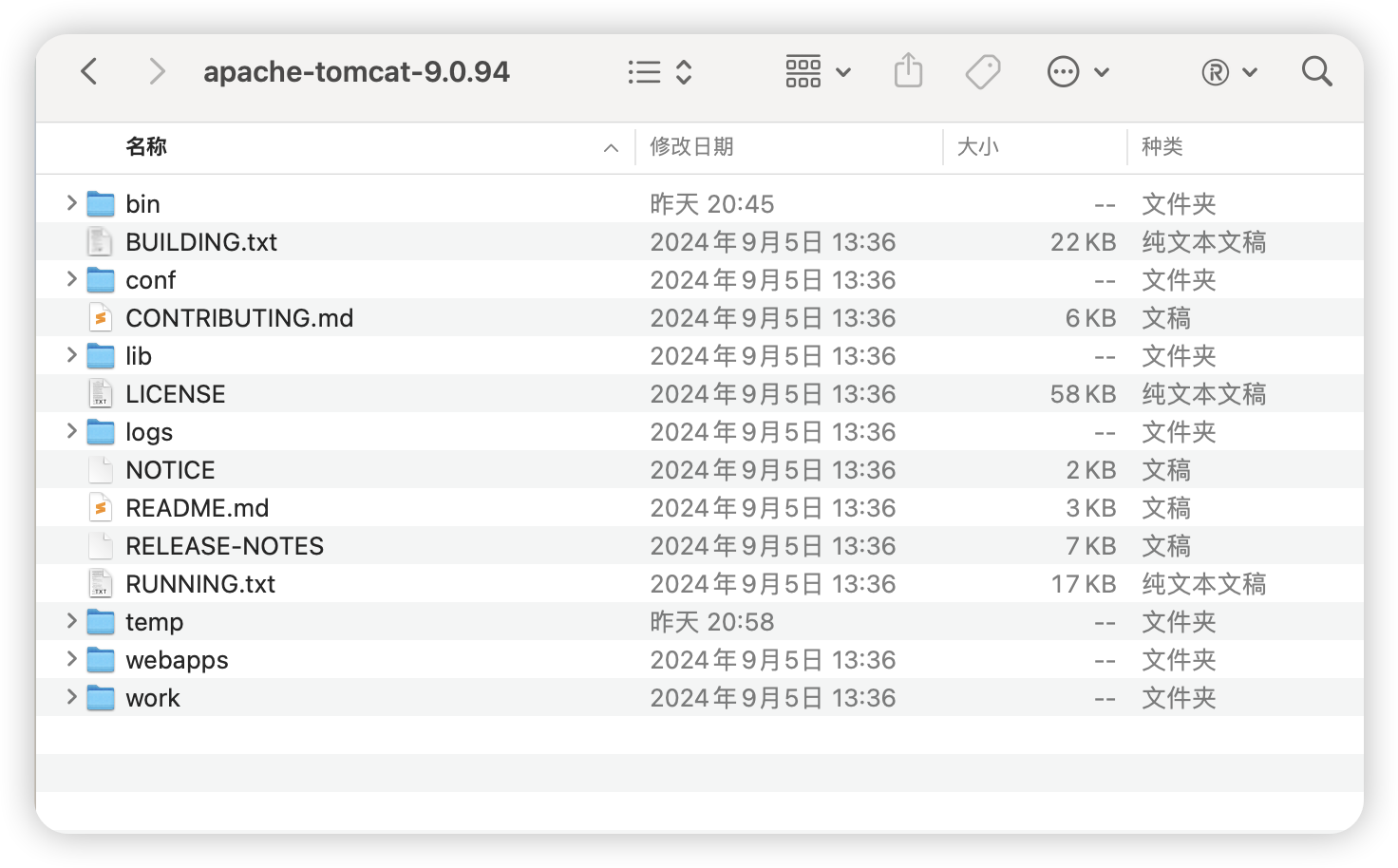Select the conf folder icon

coord(101,279)
